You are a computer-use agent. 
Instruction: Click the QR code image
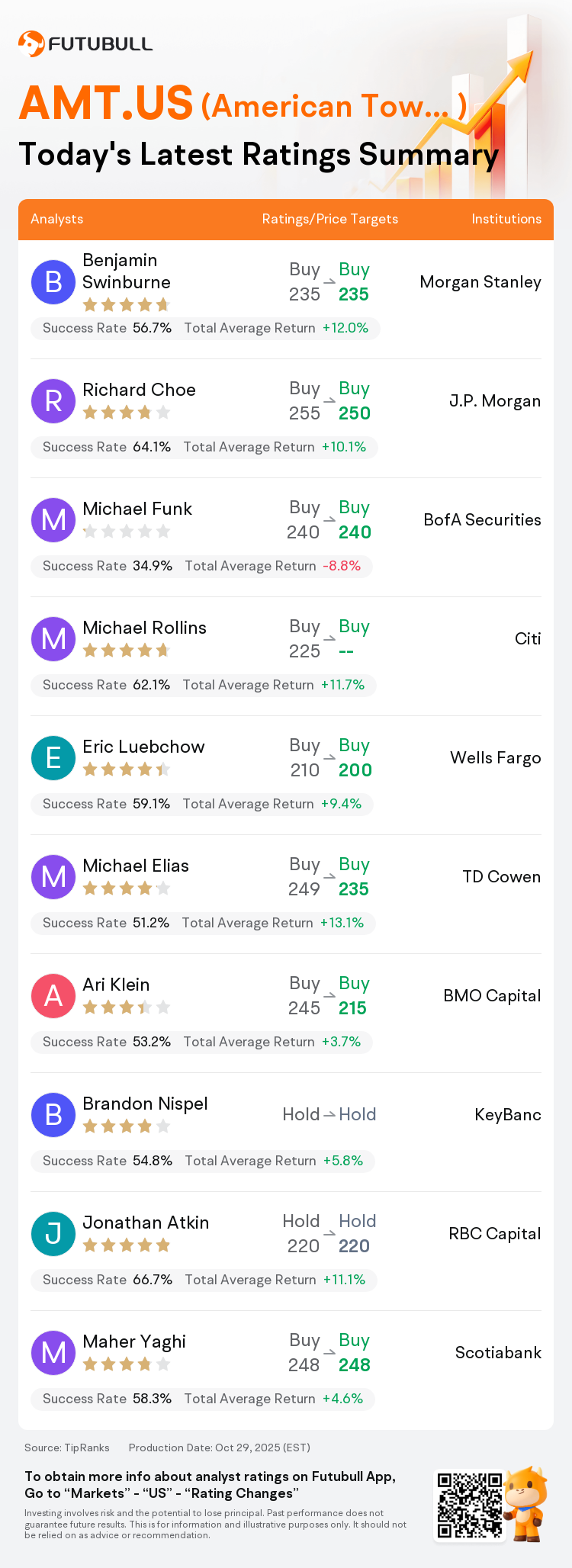[x=470, y=1505]
